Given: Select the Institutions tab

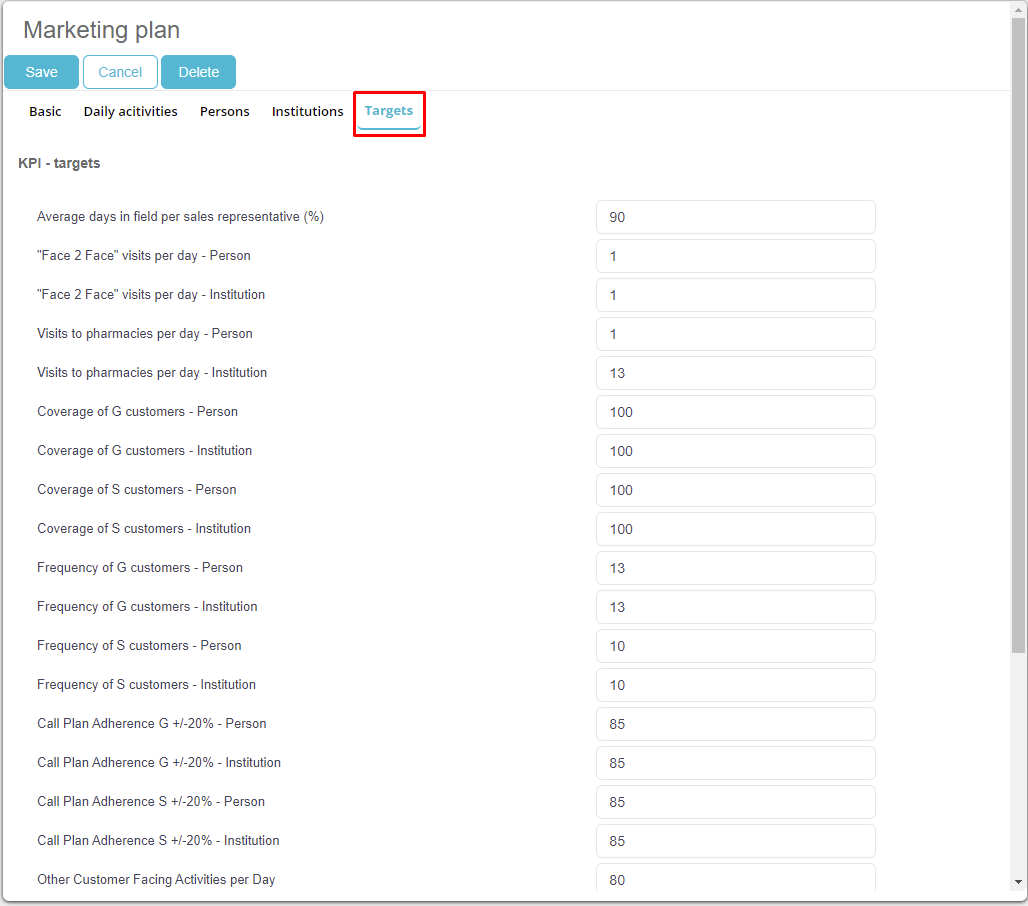Looking at the screenshot, I should point(307,111).
